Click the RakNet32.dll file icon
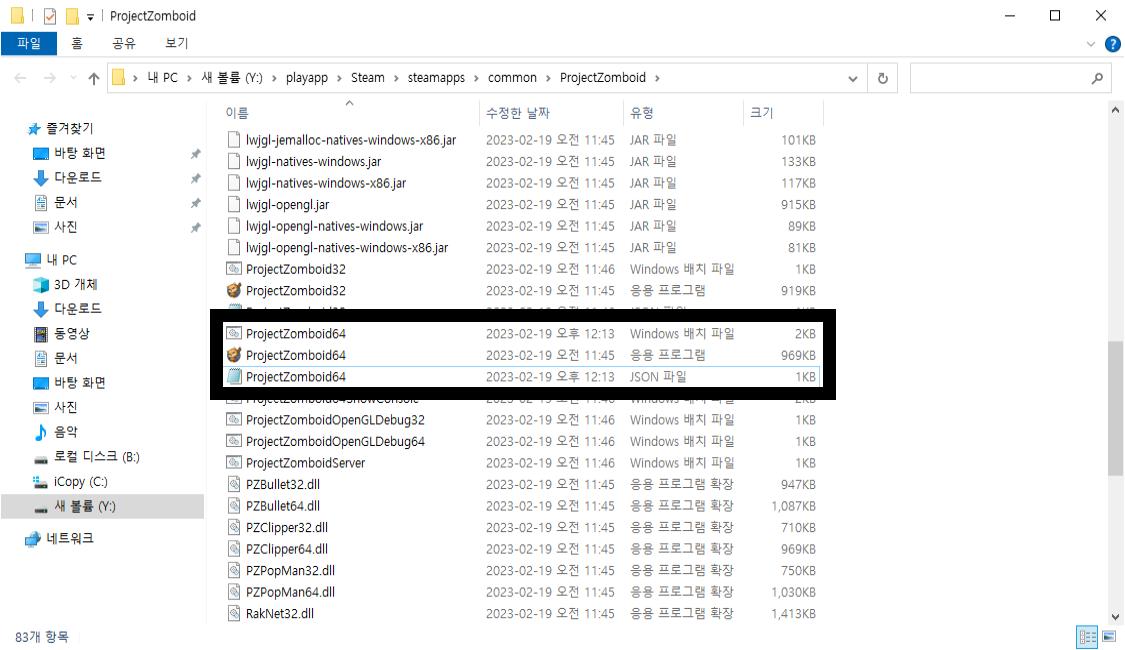 233,613
